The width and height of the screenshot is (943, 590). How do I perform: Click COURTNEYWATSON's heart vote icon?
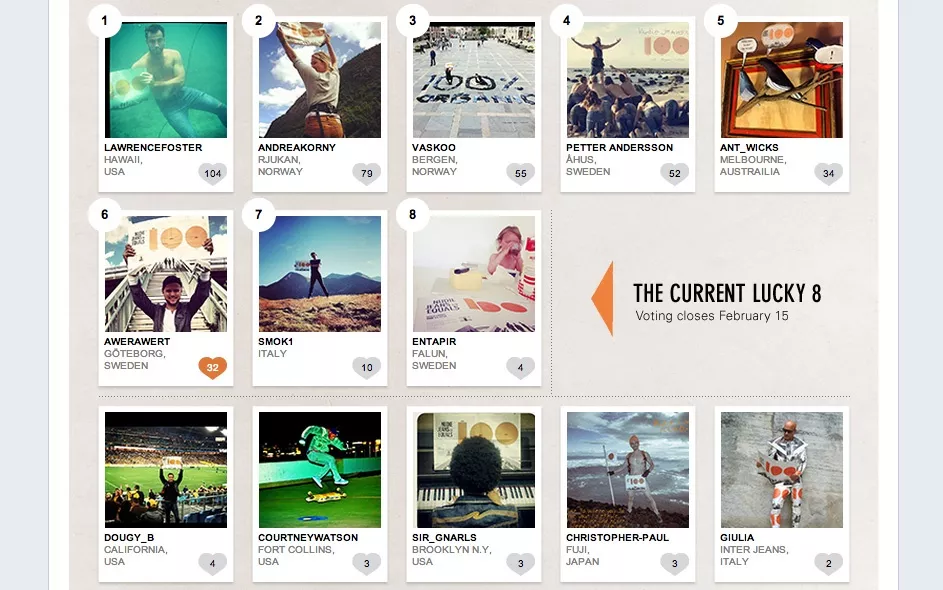pos(367,564)
